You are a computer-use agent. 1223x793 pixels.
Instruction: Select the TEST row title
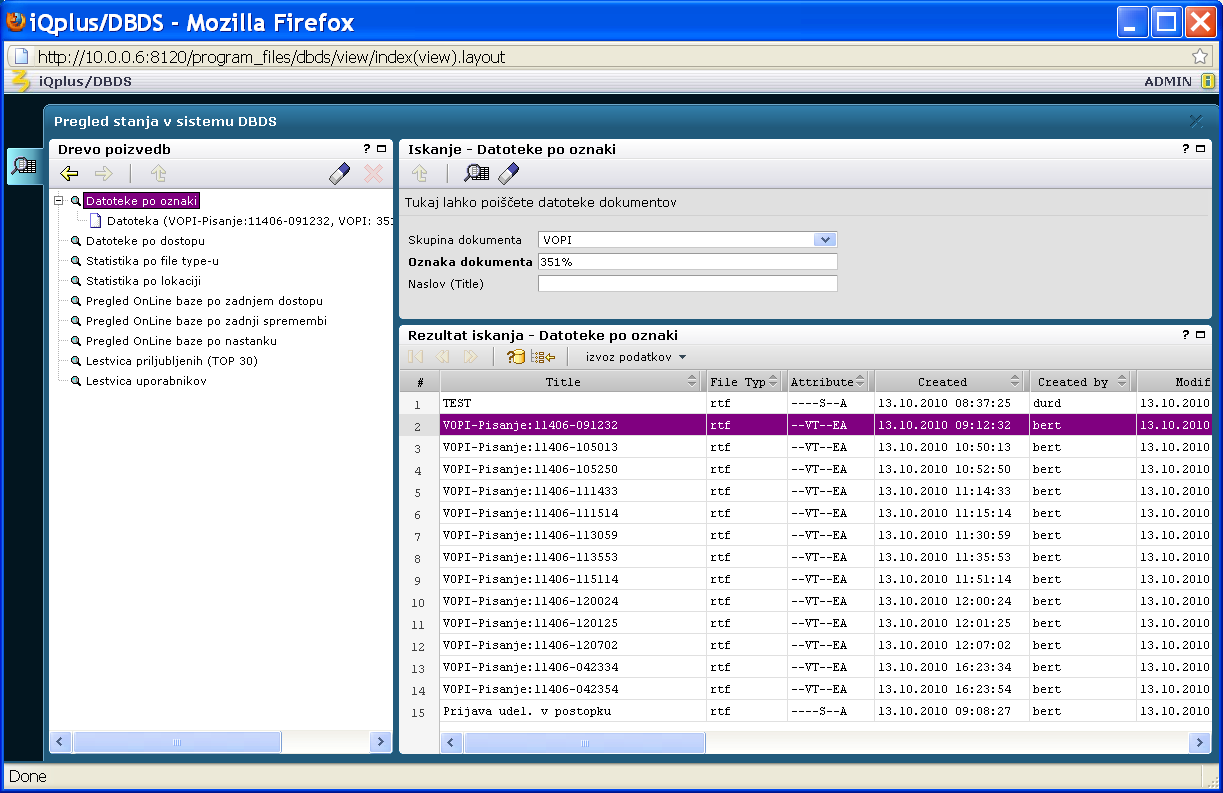pos(457,403)
